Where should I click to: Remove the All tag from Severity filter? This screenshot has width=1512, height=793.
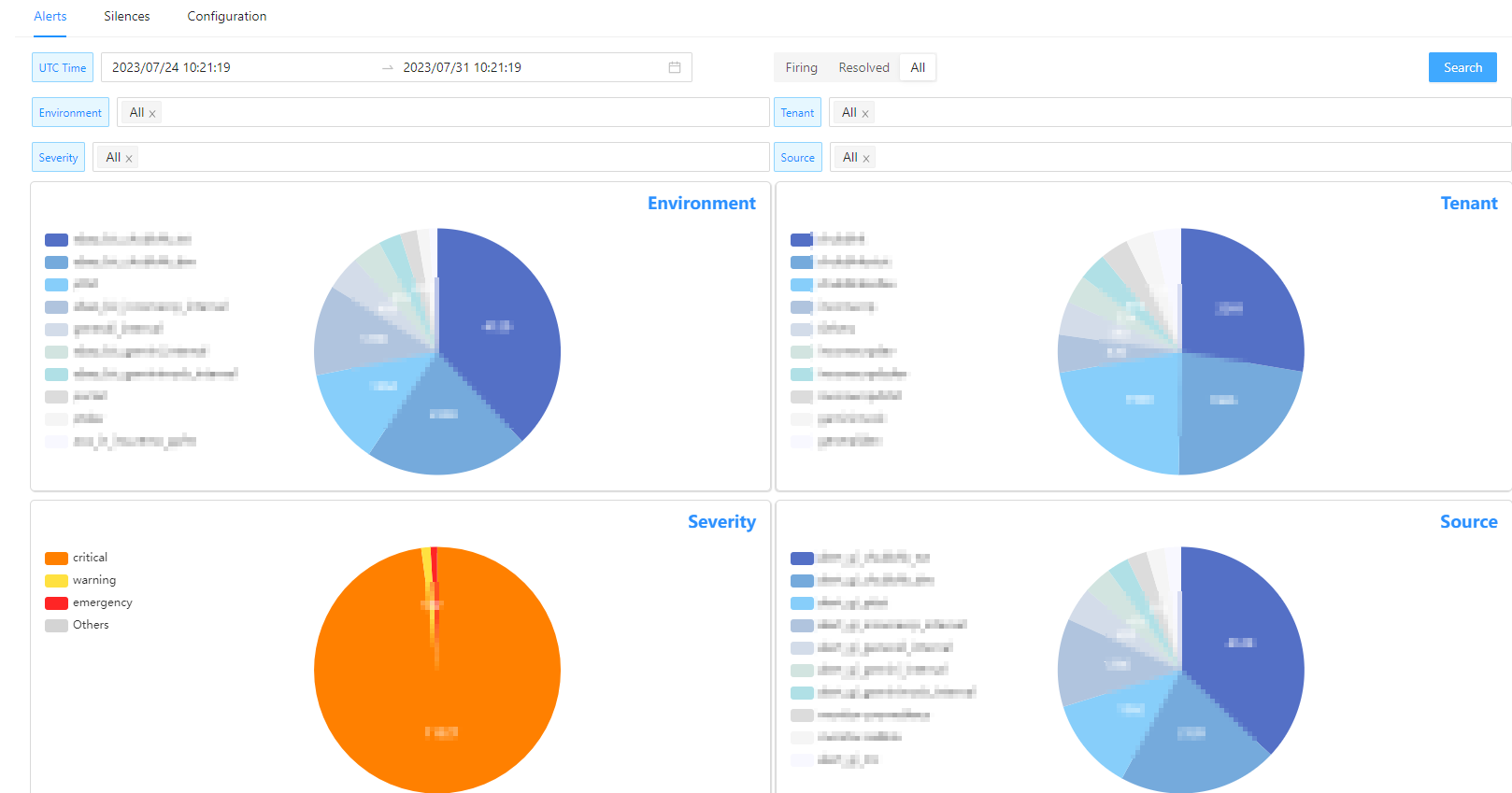click(x=129, y=158)
